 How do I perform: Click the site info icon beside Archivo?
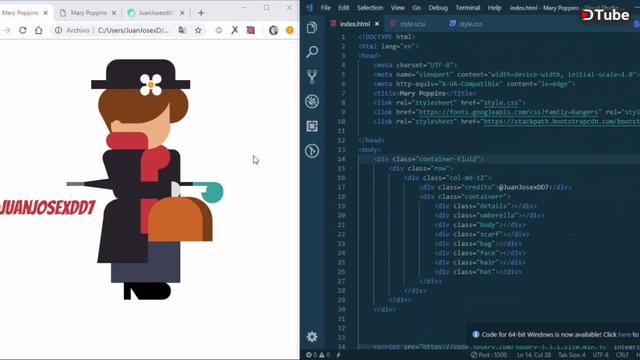[x=59, y=30]
